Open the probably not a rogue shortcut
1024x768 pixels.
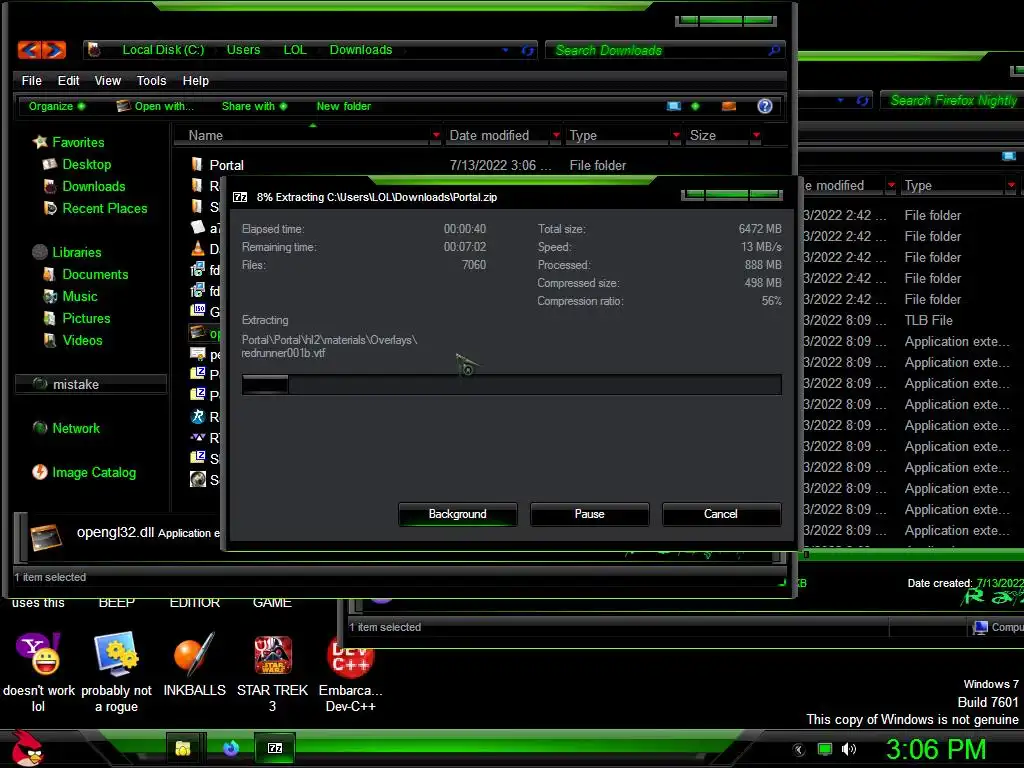116,673
